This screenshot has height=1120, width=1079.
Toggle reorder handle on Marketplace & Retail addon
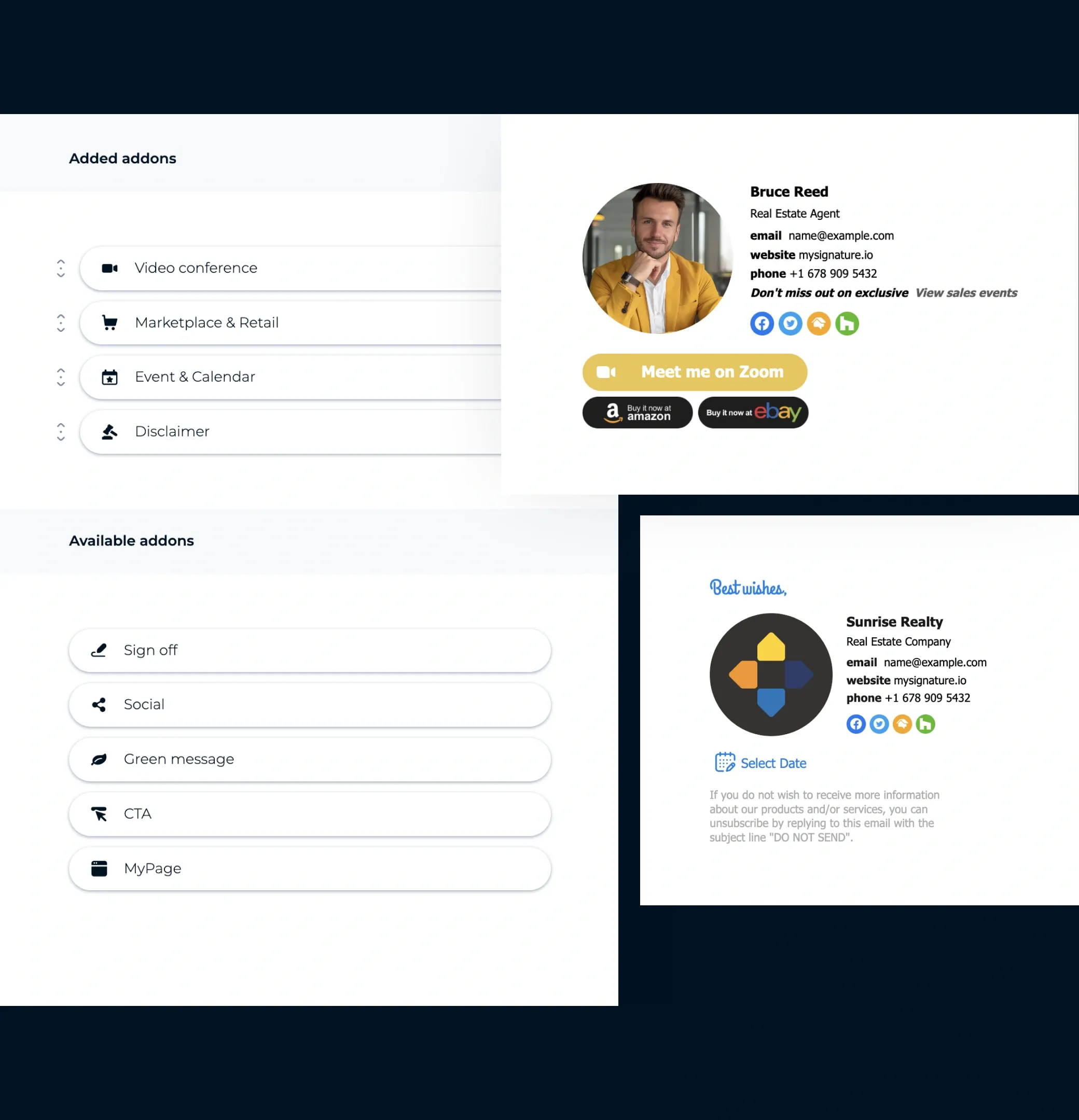point(60,322)
